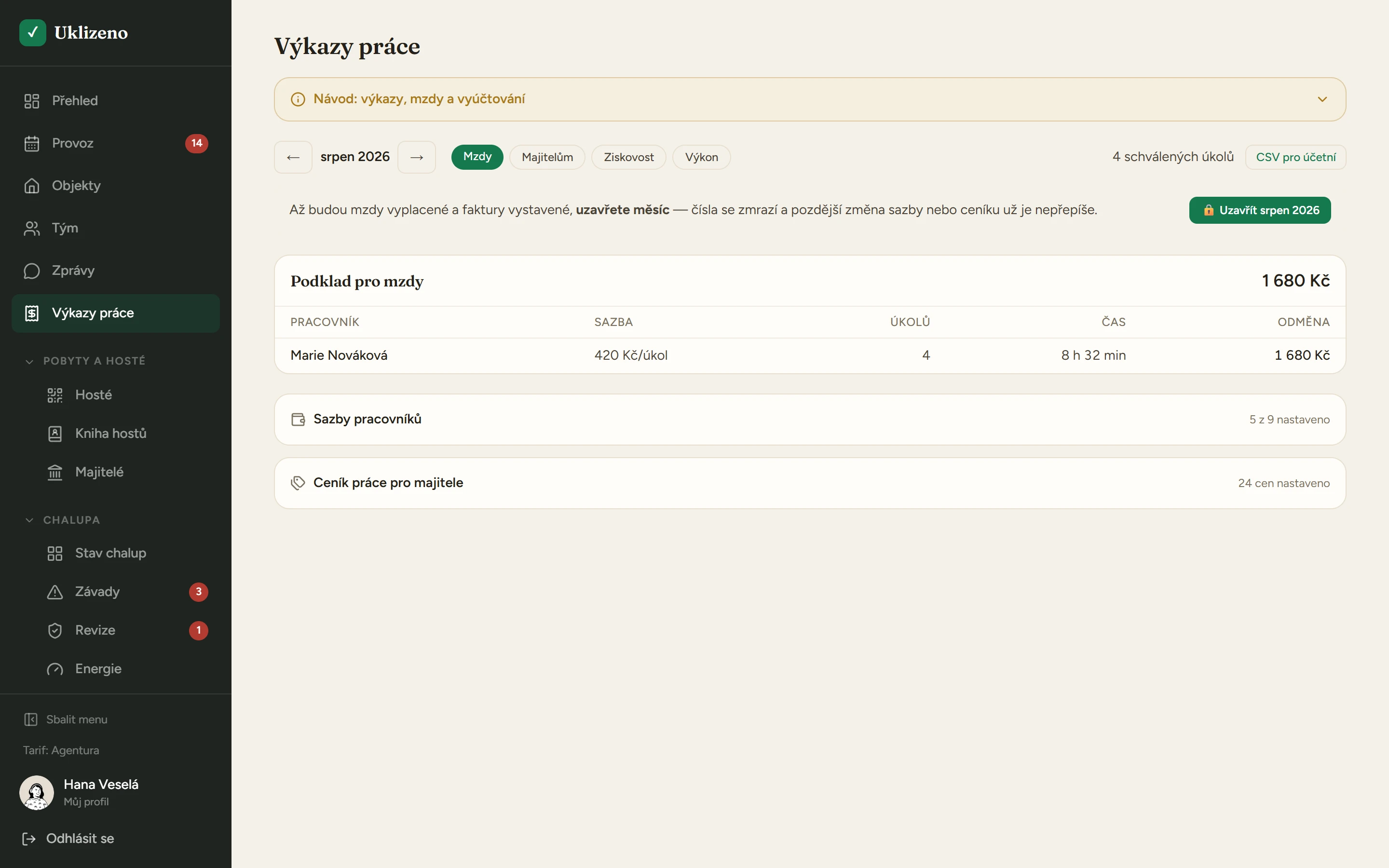Expand Sazby pracovníků panel
The height and width of the screenshot is (868, 1389).
point(810,419)
